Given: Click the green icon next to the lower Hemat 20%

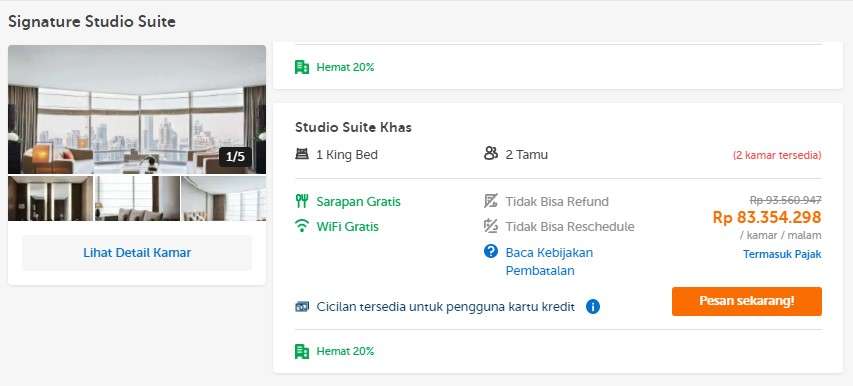Looking at the screenshot, I should pyautogui.click(x=302, y=351).
